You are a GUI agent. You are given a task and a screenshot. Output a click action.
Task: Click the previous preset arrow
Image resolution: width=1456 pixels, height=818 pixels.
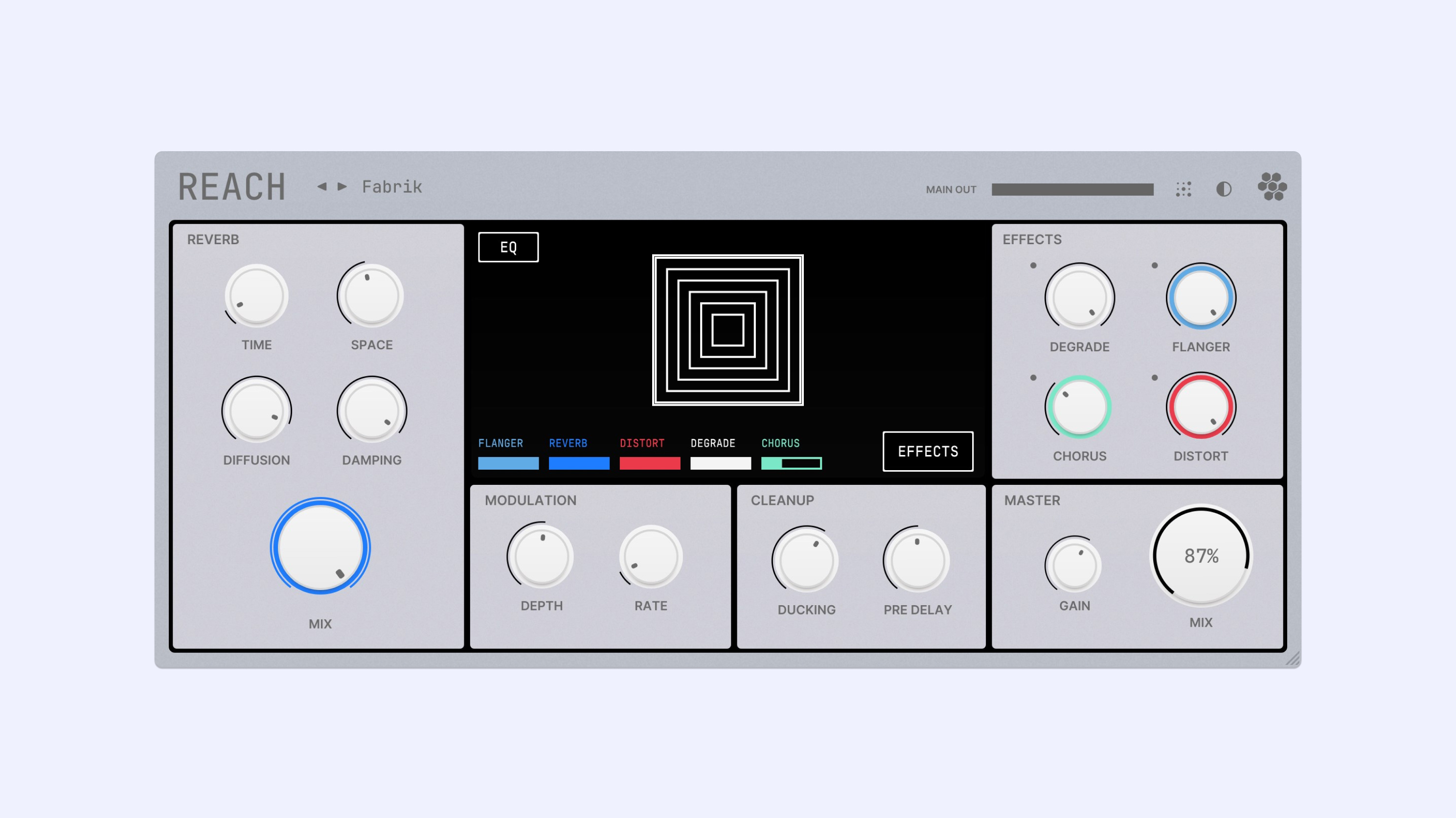[322, 186]
